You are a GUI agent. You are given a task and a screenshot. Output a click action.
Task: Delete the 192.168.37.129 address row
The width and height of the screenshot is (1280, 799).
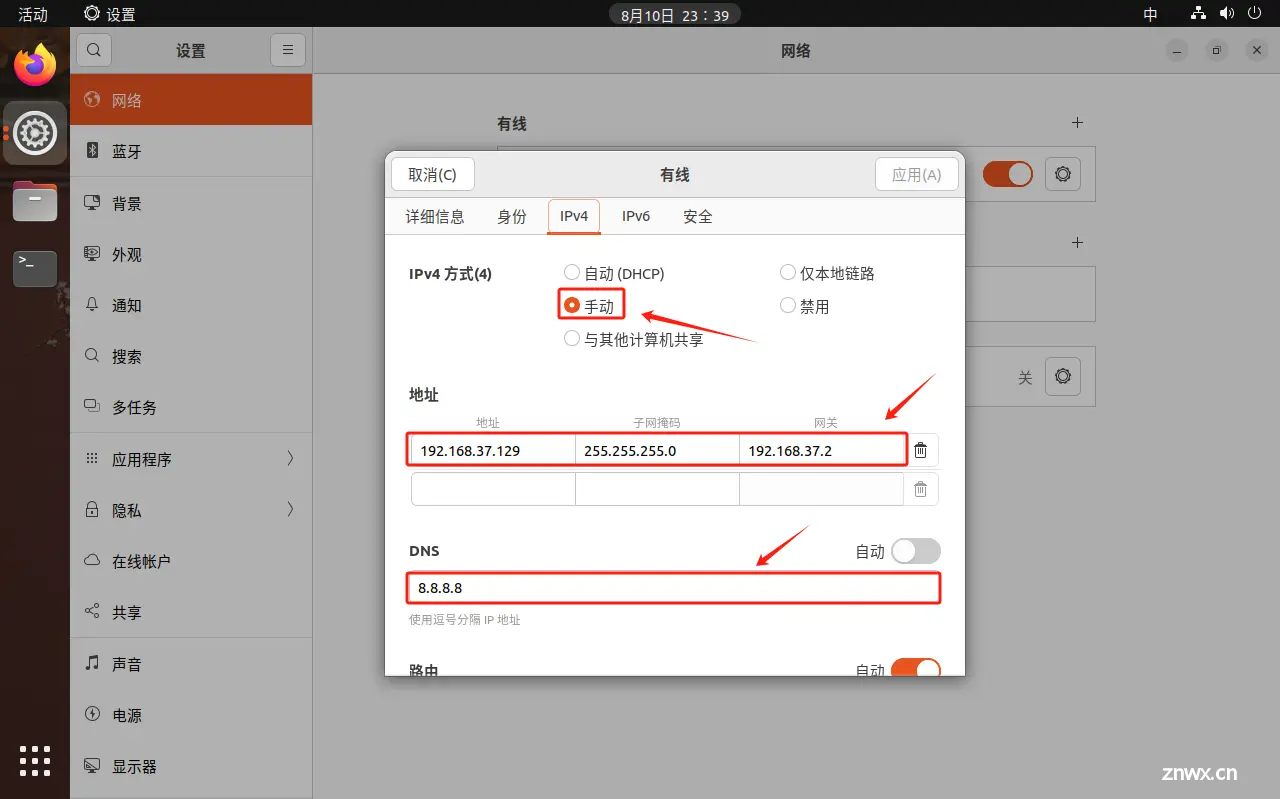coord(921,450)
